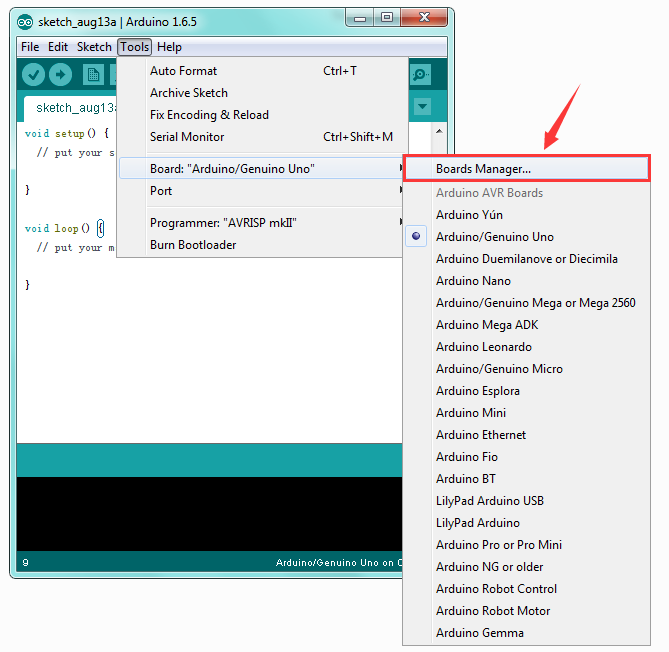Screen dimensions: 669x652
Task: Select Arduino Esplora
Action: [526, 391]
